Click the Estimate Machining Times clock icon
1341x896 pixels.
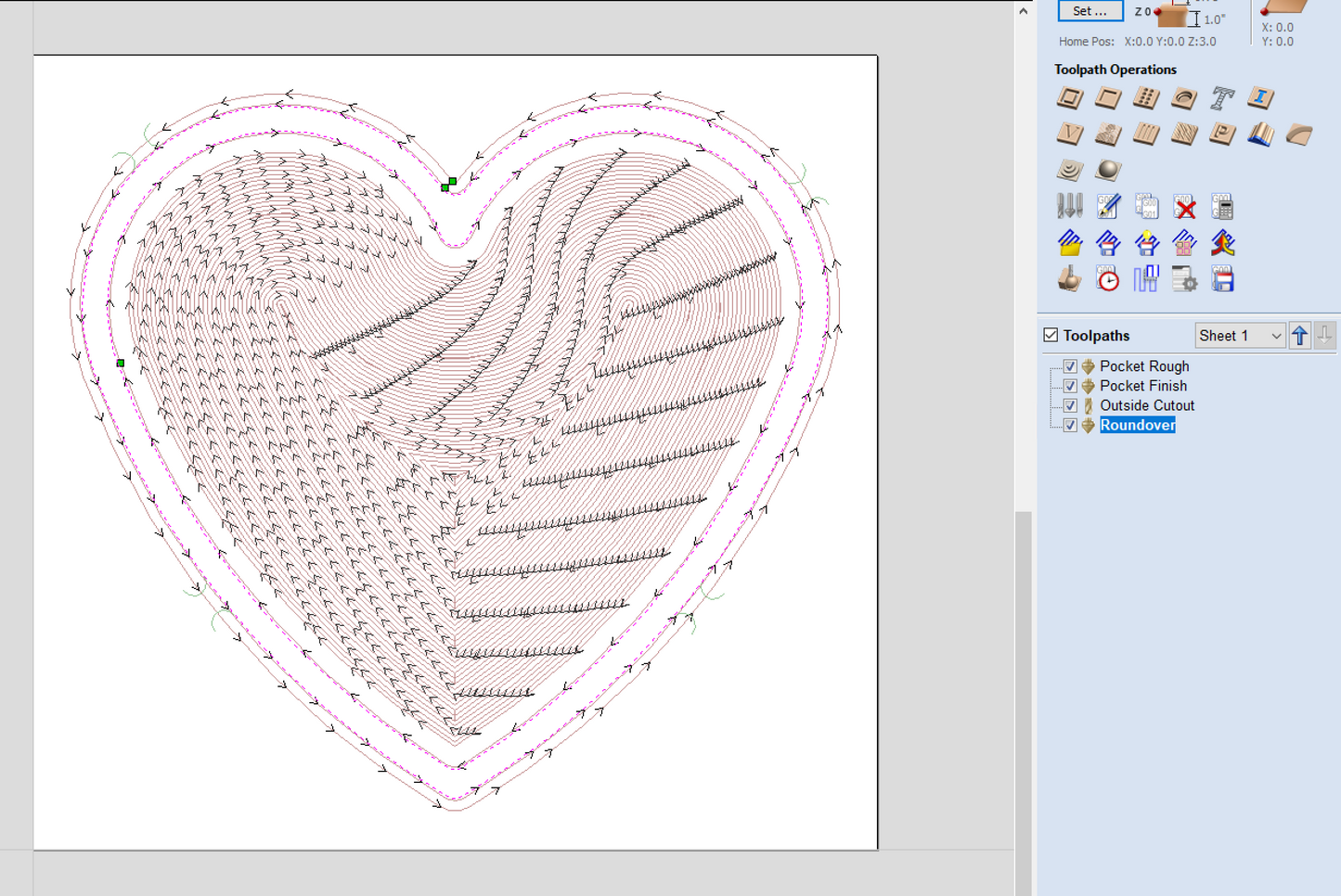pyautogui.click(x=1107, y=279)
